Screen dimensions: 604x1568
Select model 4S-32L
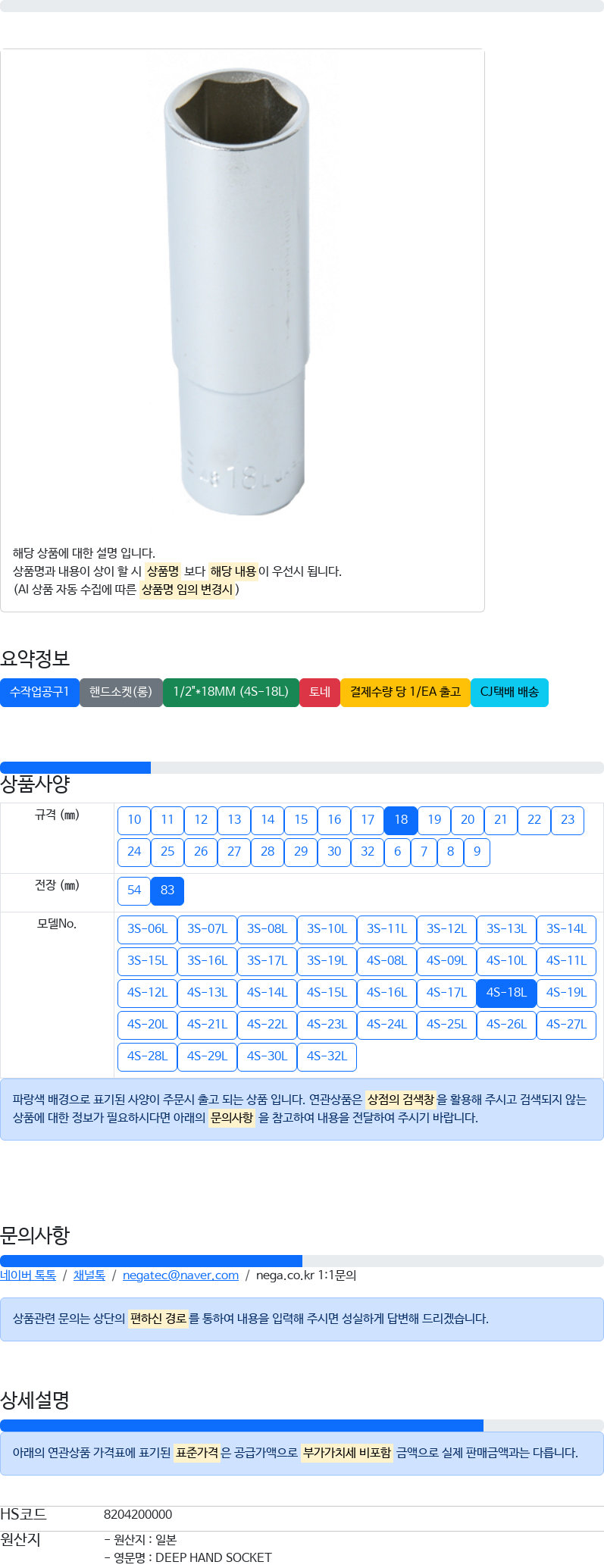(327, 1056)
